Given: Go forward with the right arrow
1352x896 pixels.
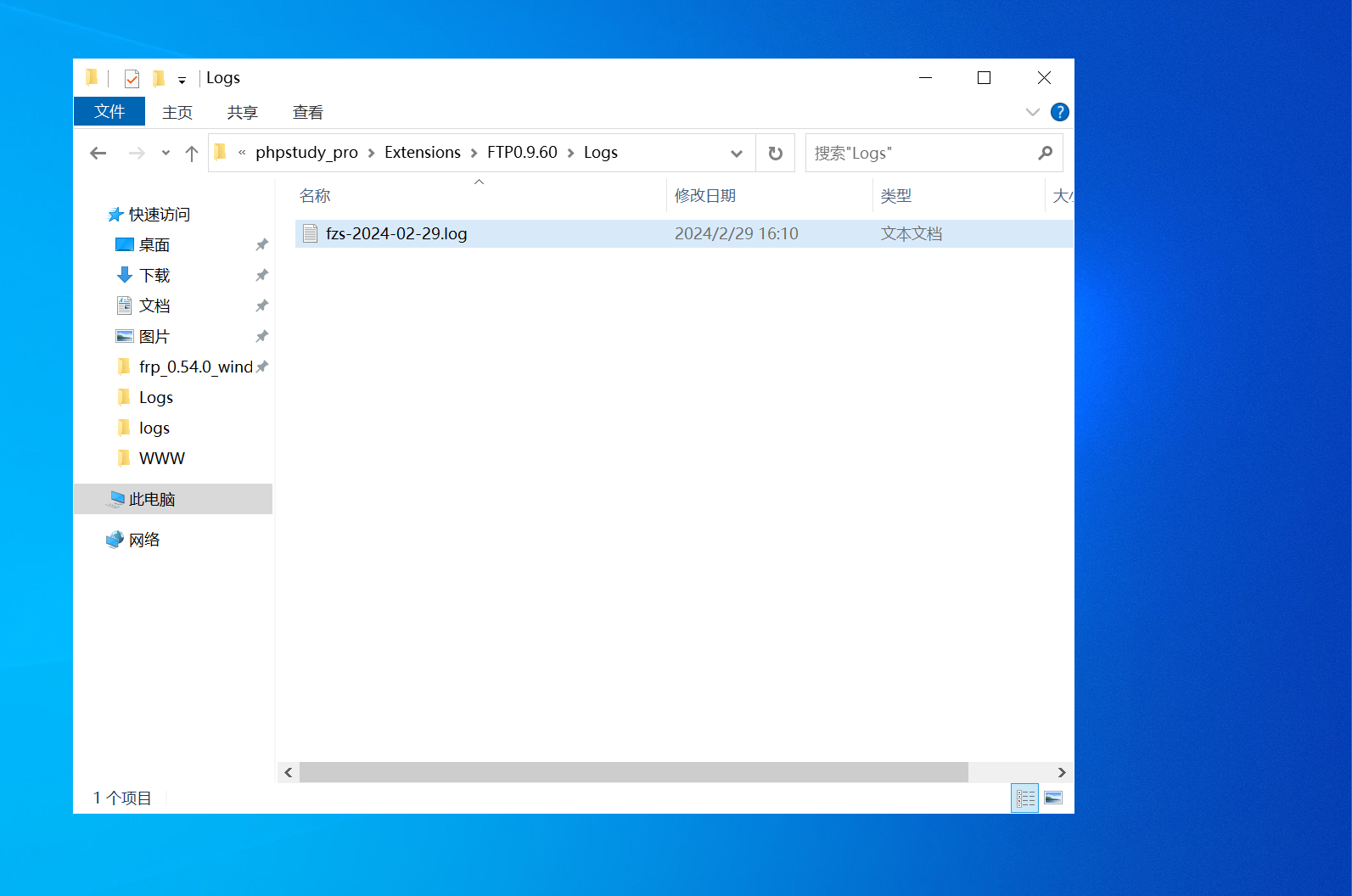Looking at the screenshot, I should pos(136,153).
